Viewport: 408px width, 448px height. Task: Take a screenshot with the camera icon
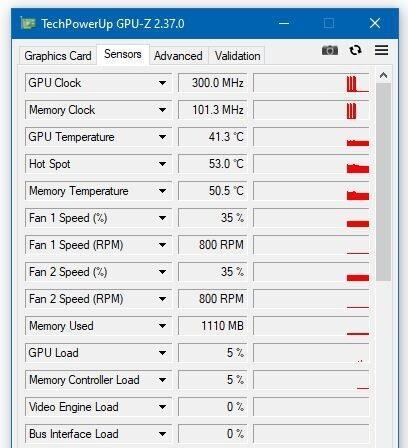coord(330,50)
